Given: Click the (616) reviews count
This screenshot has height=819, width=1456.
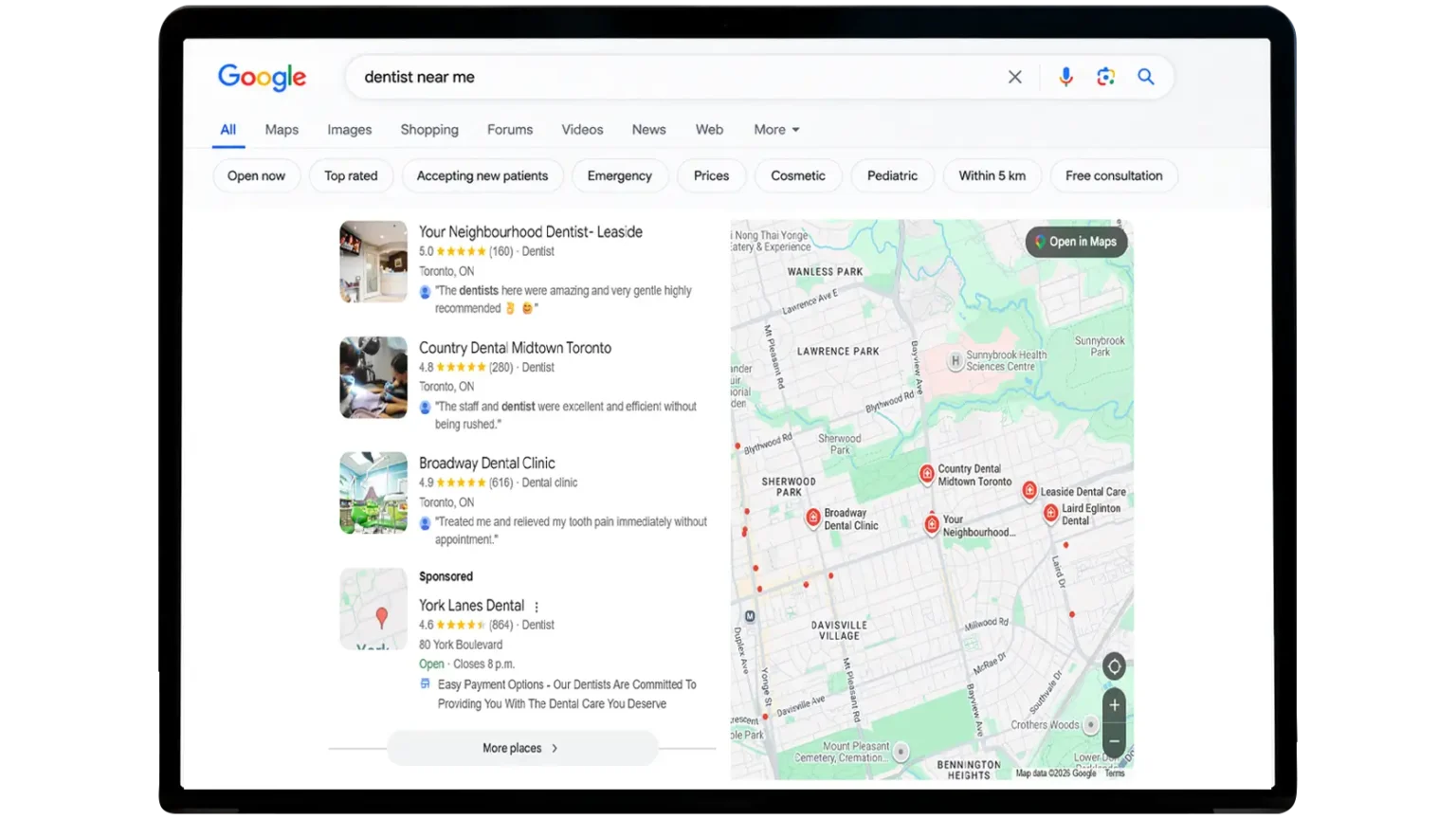Looking at the screenshot, I should (x=500, y=483).
